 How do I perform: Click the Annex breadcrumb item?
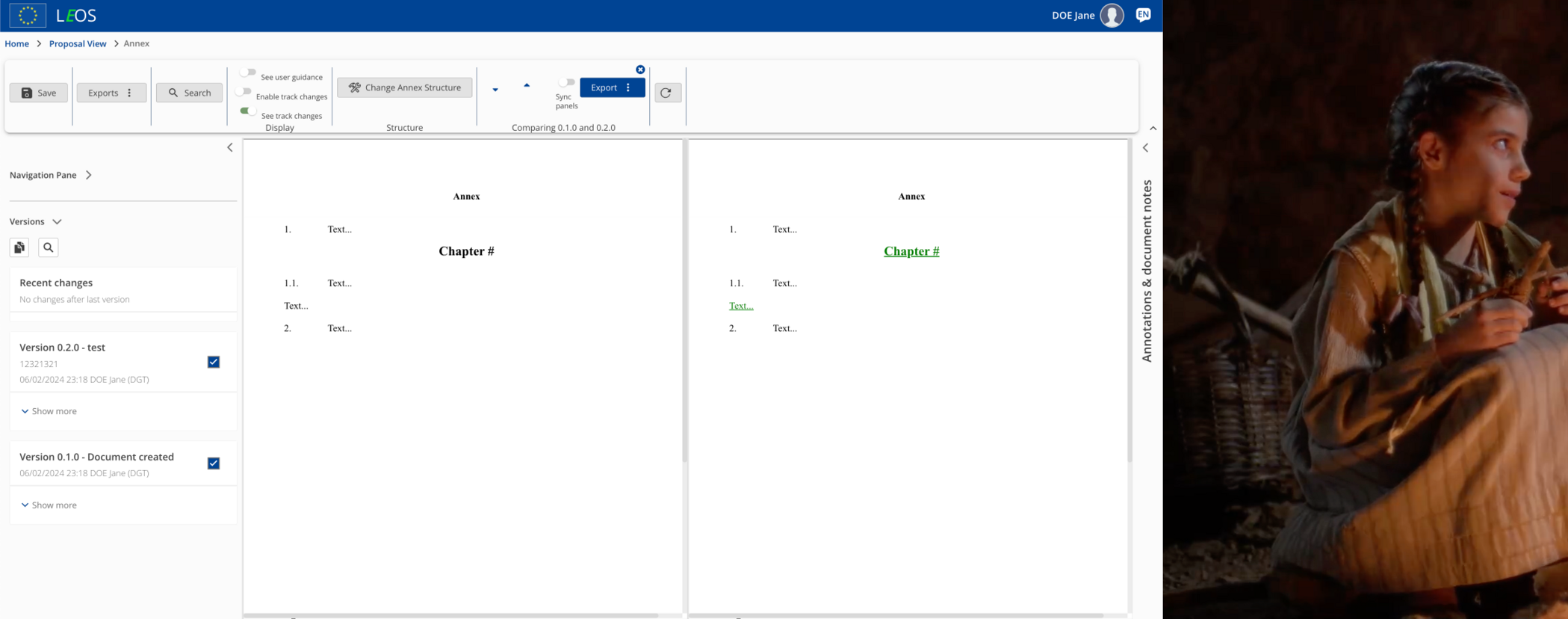[x=137, y=43]
